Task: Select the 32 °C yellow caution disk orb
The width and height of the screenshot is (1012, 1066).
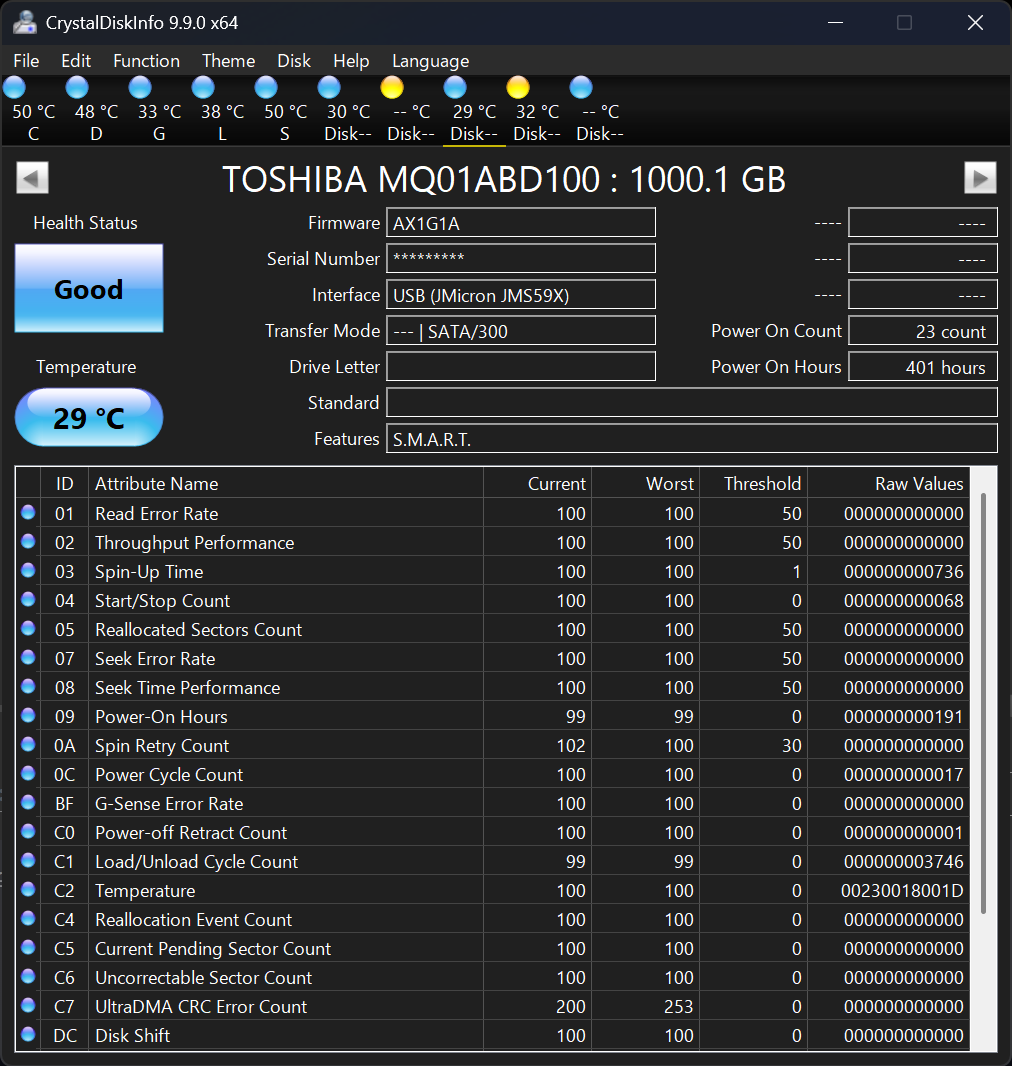Action: (x=518, y=88)
